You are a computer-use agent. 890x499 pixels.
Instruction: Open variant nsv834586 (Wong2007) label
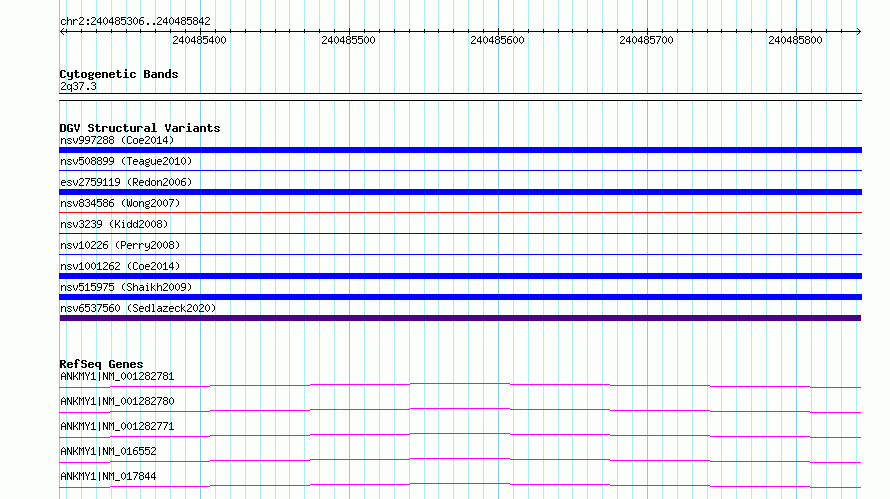pyautogui.click(x=120, y=203)
